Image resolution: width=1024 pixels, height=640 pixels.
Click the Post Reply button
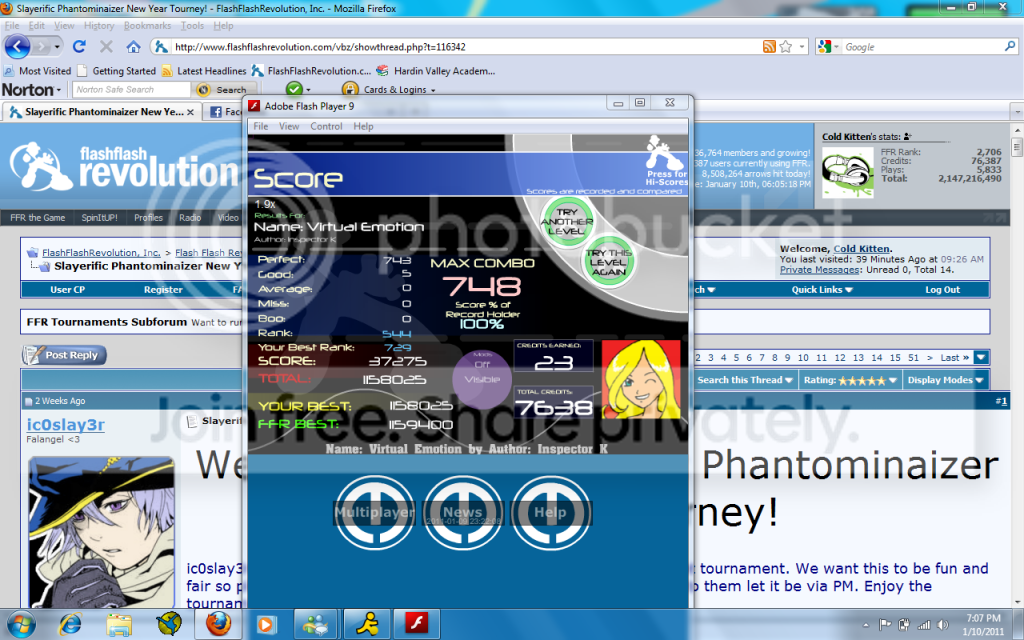point(65,355)
